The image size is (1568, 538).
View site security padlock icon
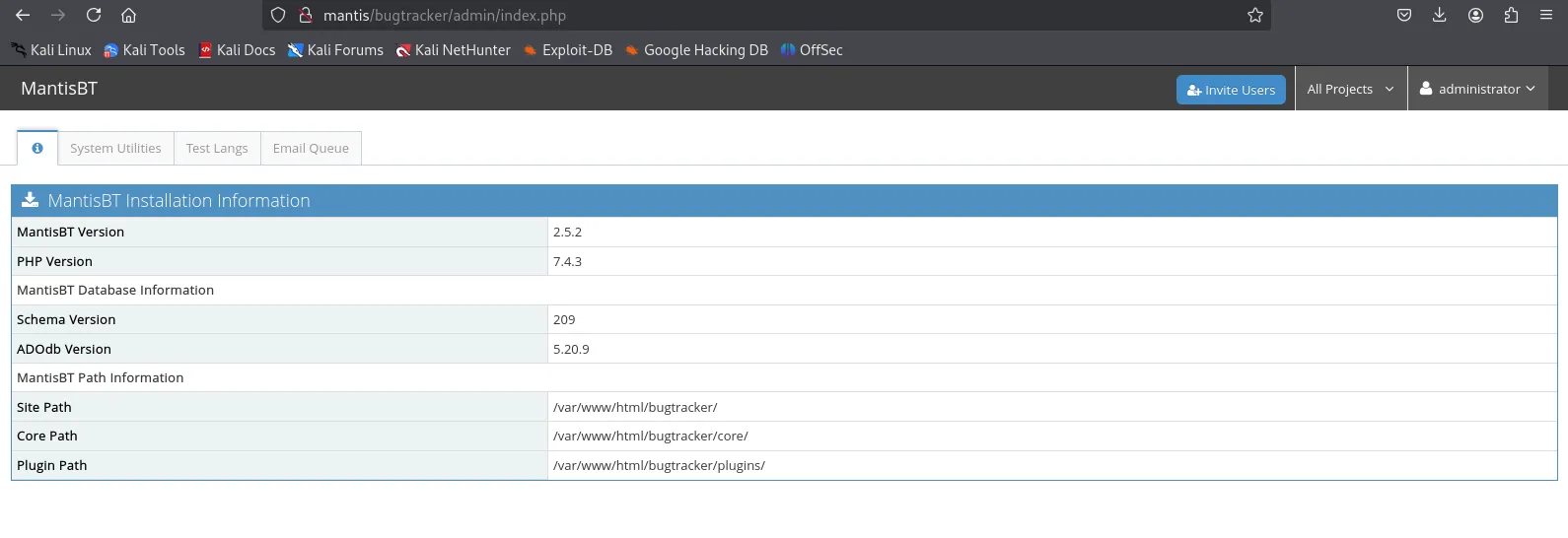(306, 15)
